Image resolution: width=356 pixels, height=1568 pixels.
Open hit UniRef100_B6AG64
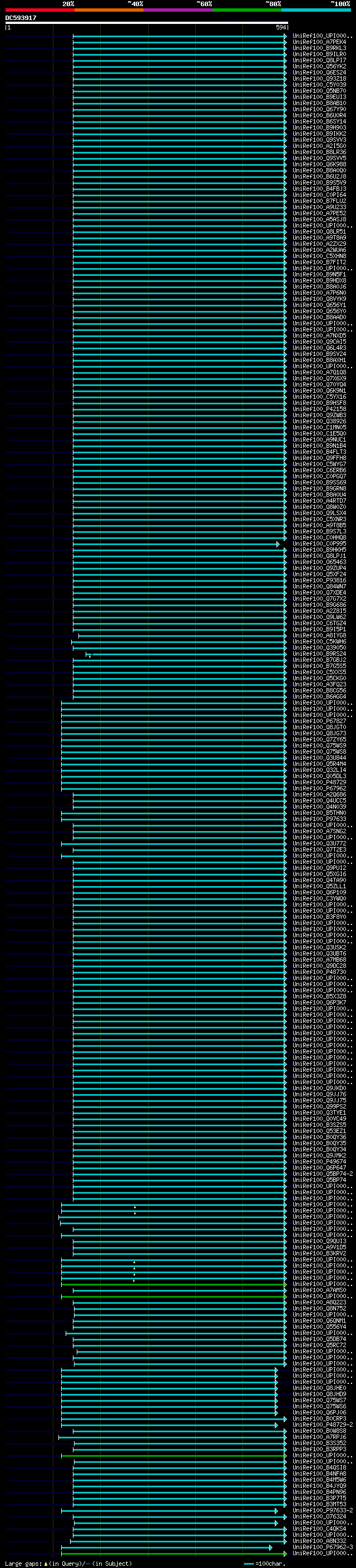click(319, 696)
